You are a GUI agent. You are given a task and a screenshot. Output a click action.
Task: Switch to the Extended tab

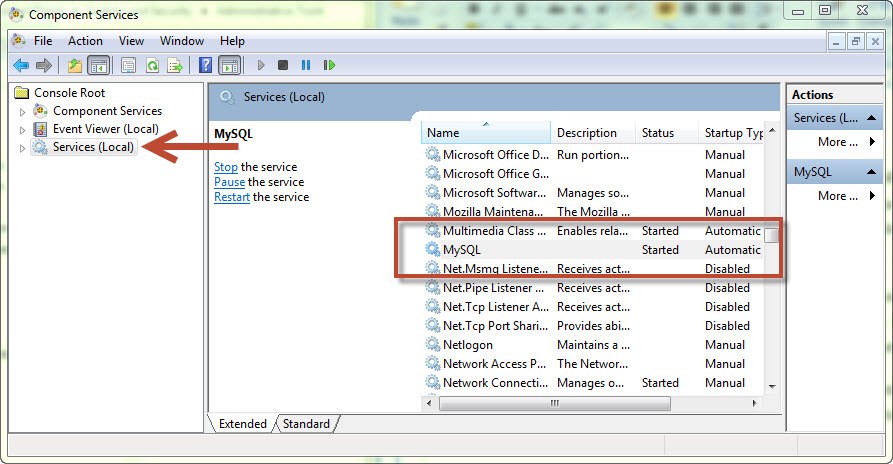(x=243, y=424)
